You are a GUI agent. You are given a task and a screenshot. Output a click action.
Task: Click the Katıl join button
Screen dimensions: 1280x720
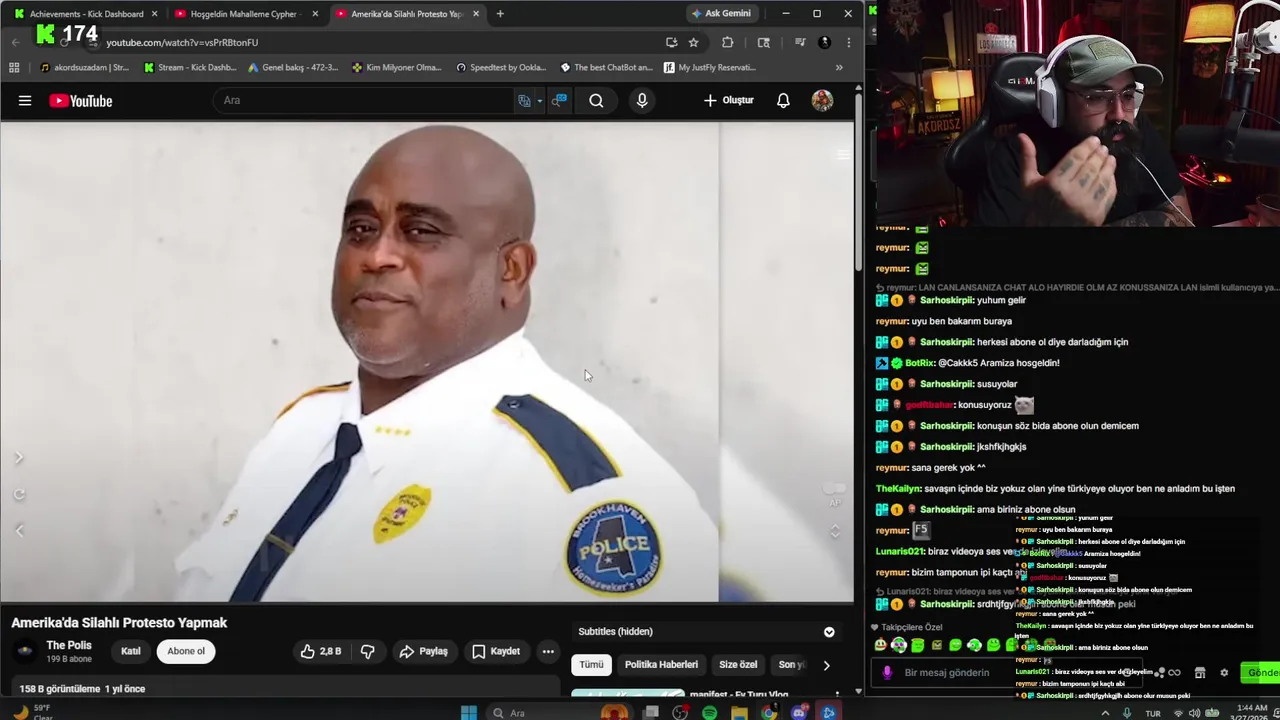pyautogui.click(x=131, y=651)
